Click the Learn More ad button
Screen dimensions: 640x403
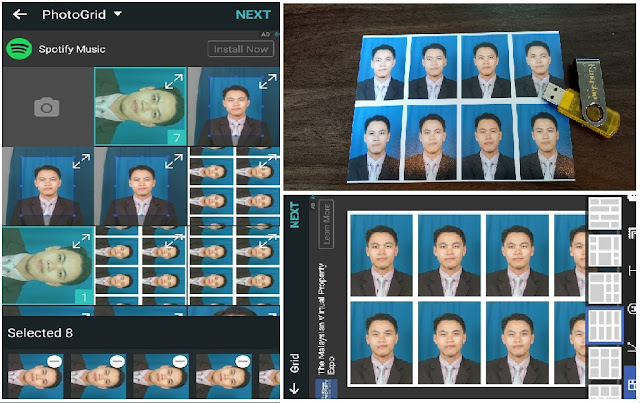coord(326,224)
